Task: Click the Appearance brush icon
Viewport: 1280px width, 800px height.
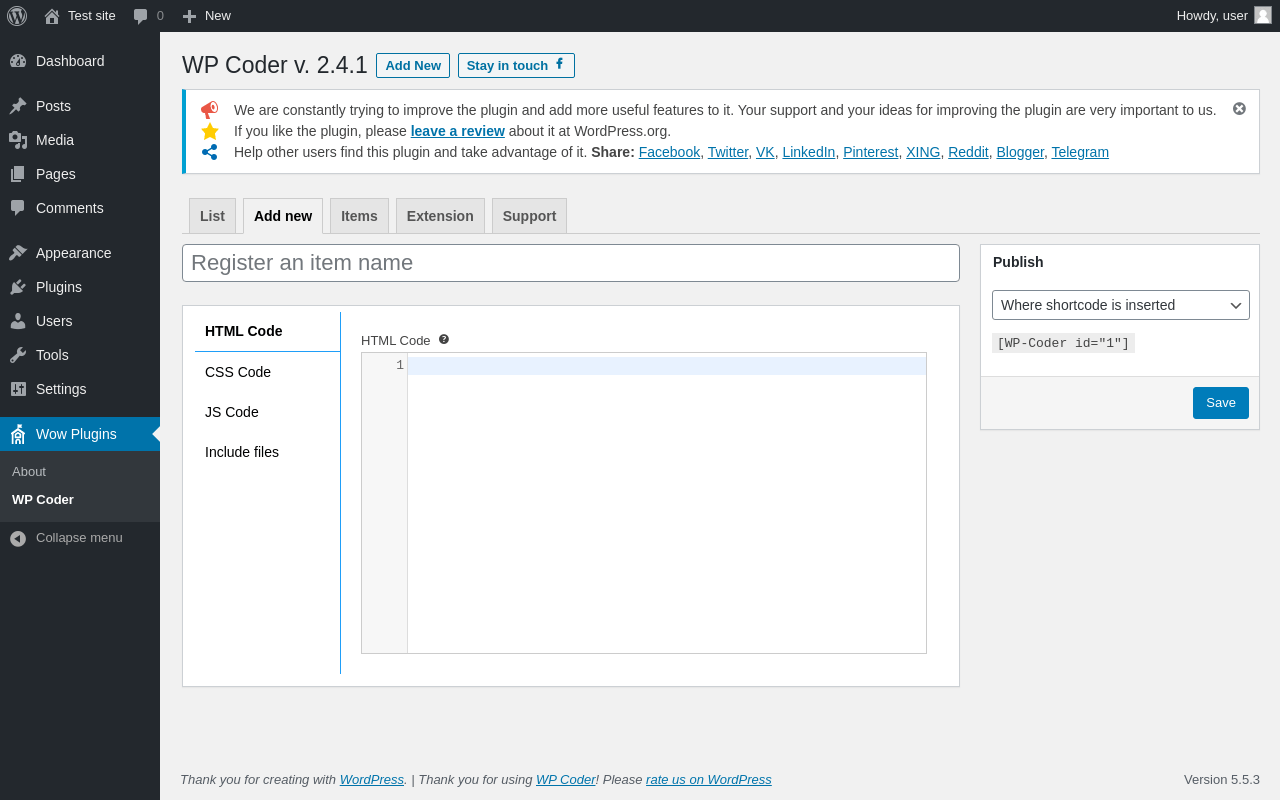Action: [x=18, y=253]
